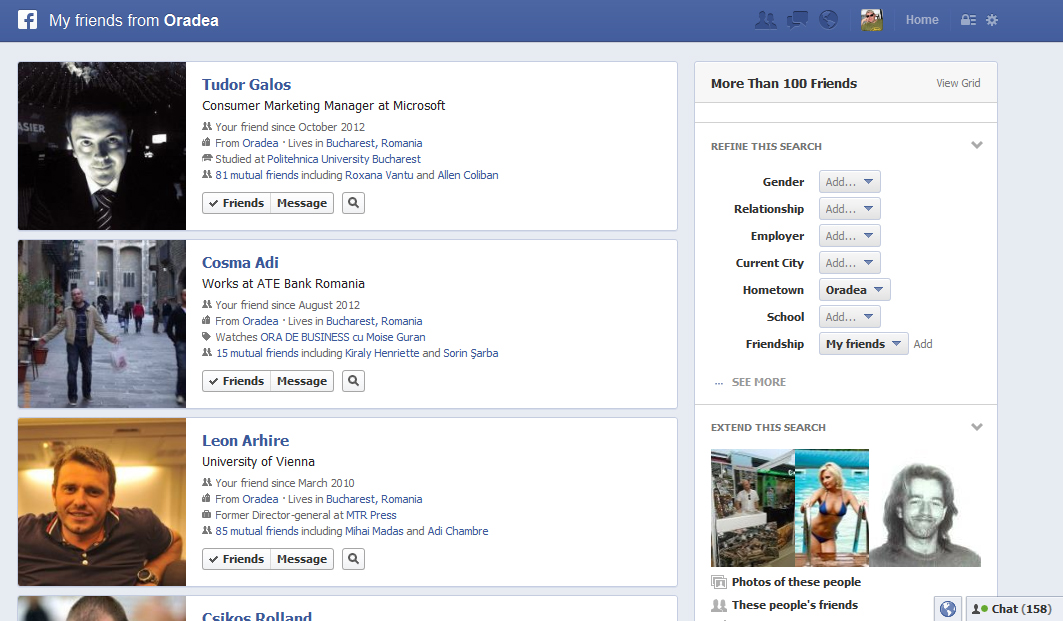The height and width of the screenshot is (621, 1063).
Task: Collapse the Refine This Search section
Action: [x=977, y=146]
